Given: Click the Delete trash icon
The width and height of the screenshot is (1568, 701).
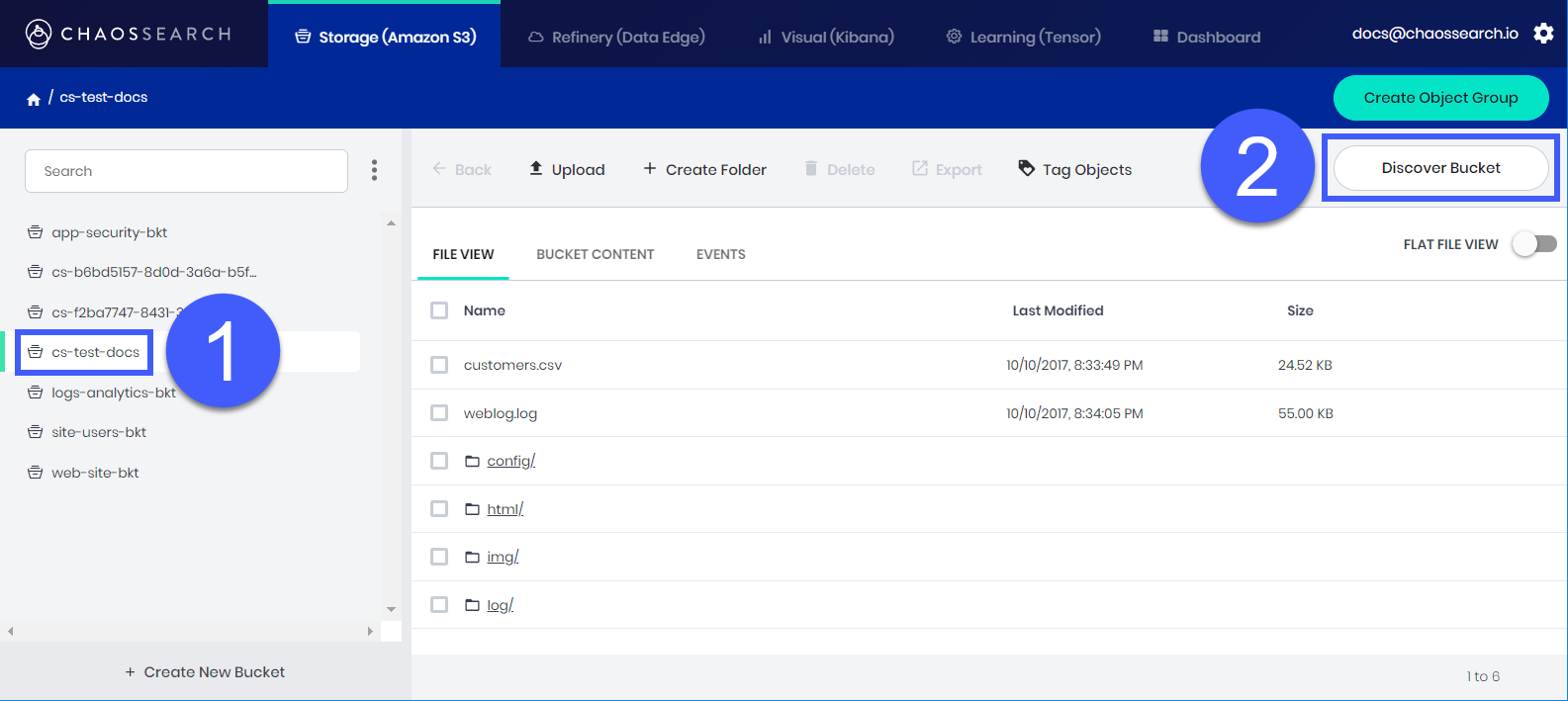Looking at the screenshot, I should coord(811,168).
